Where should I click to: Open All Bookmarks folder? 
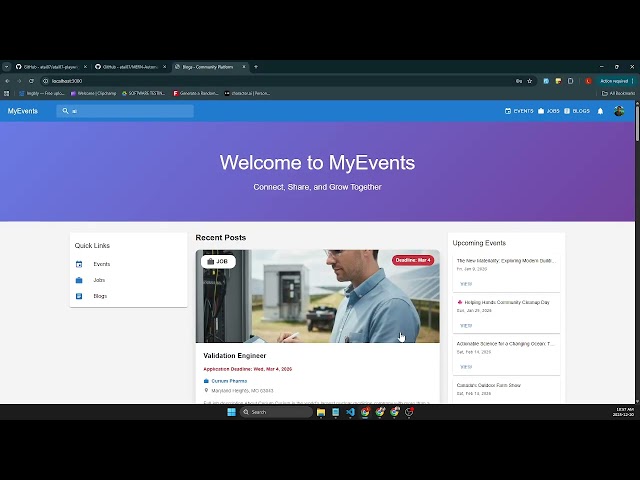(x=618, y=93)
